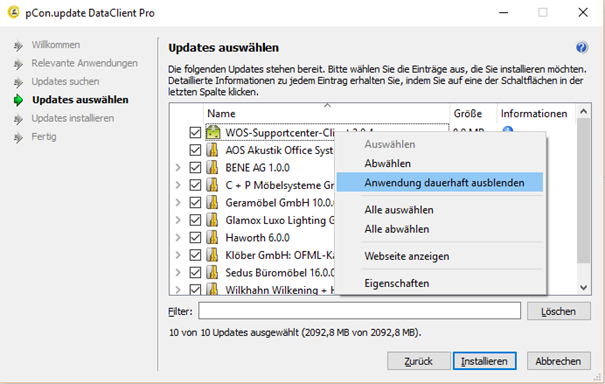
Task: Toggle the Sedus Büromöbel checkbox
Action: [195, 272]
